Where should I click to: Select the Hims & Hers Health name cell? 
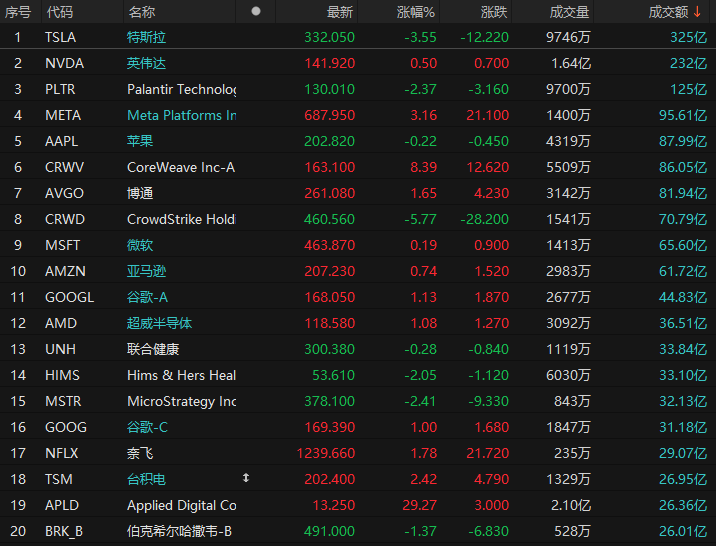(x=181, y=375)
